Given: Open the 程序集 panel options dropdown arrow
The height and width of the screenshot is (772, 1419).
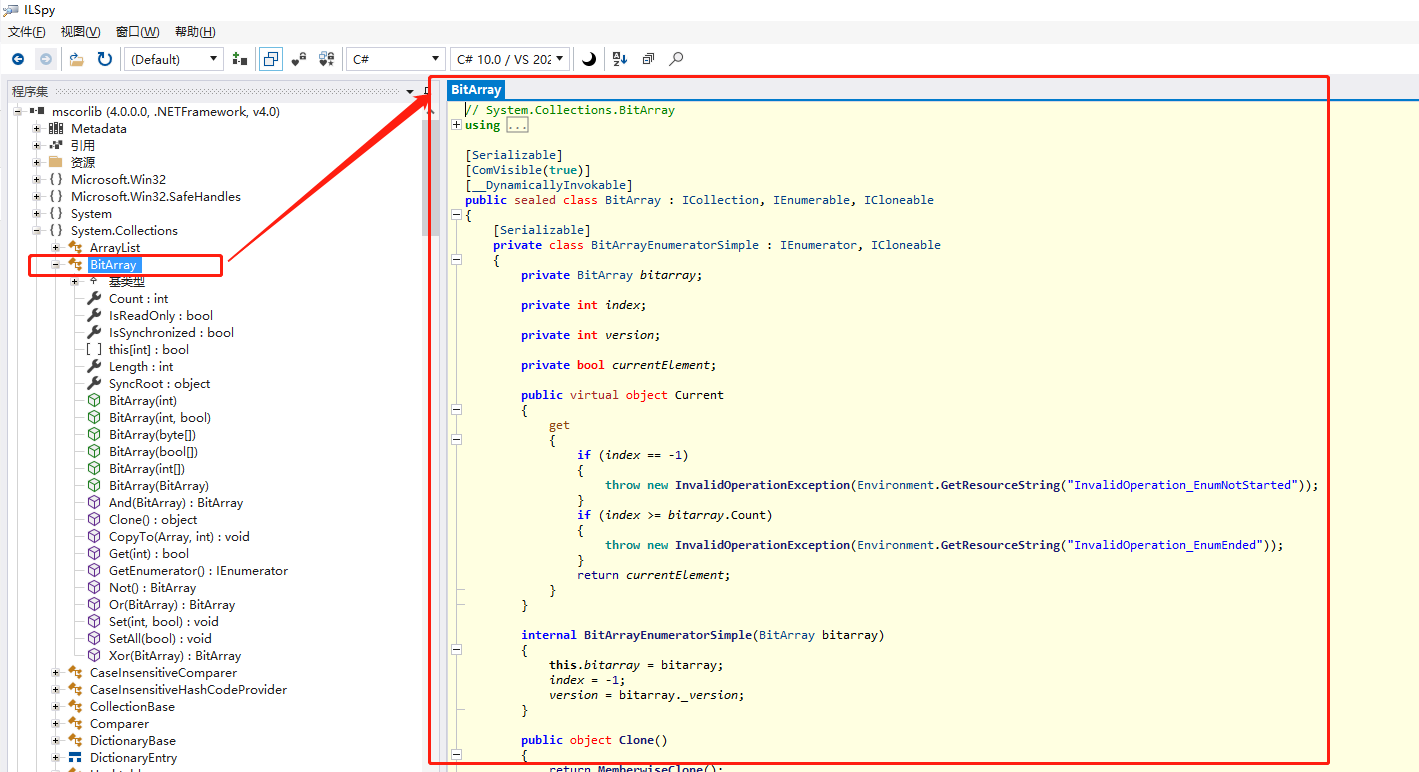Looking at the screenshot, I should coord(410,92).
